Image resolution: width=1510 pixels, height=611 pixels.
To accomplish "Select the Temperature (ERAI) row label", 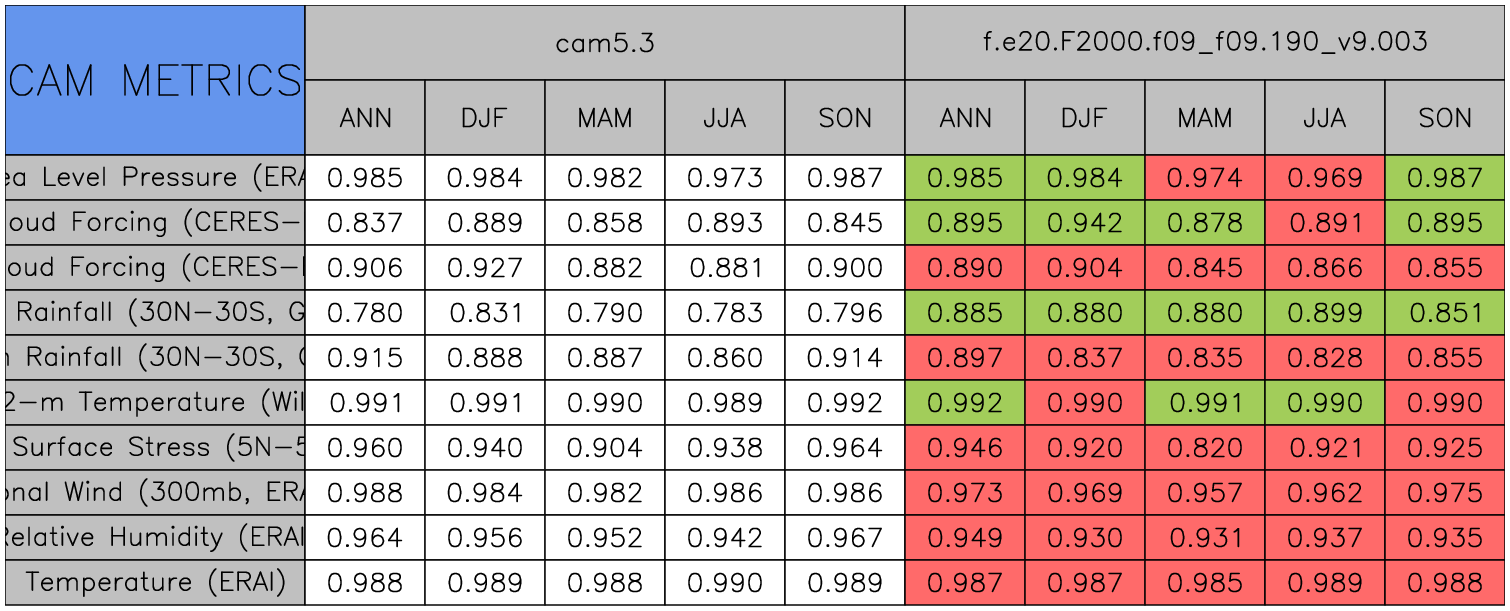I will 155,583.
